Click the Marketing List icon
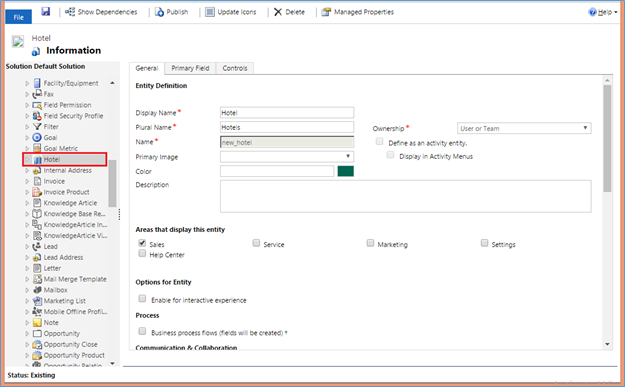 [37, 301]
